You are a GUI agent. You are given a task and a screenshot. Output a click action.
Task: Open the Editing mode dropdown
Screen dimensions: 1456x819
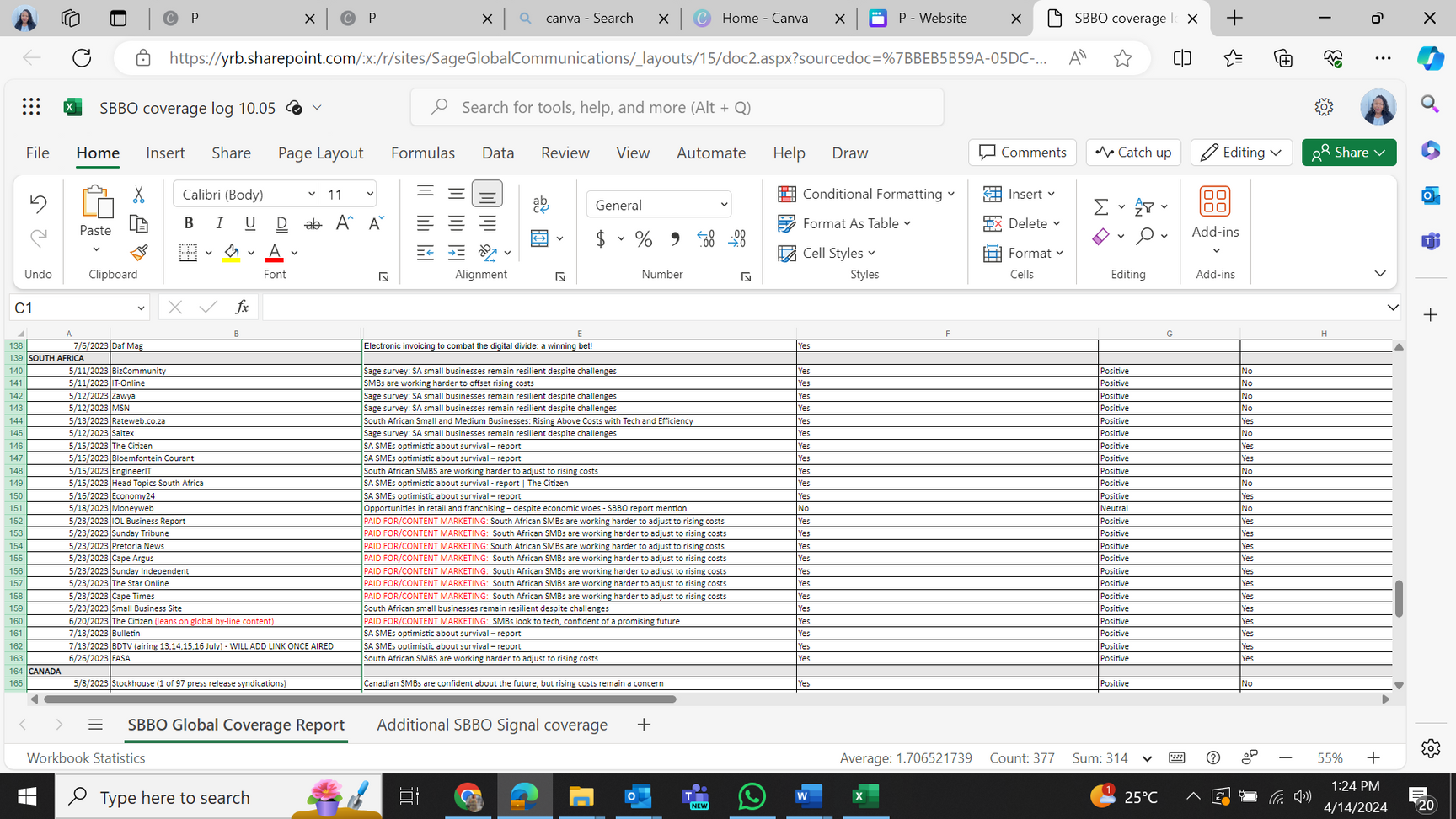(1241, 153)
